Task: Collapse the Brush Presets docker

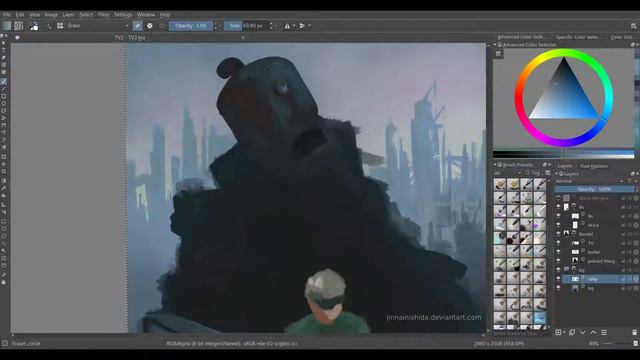Action: (x=495, y=165)
